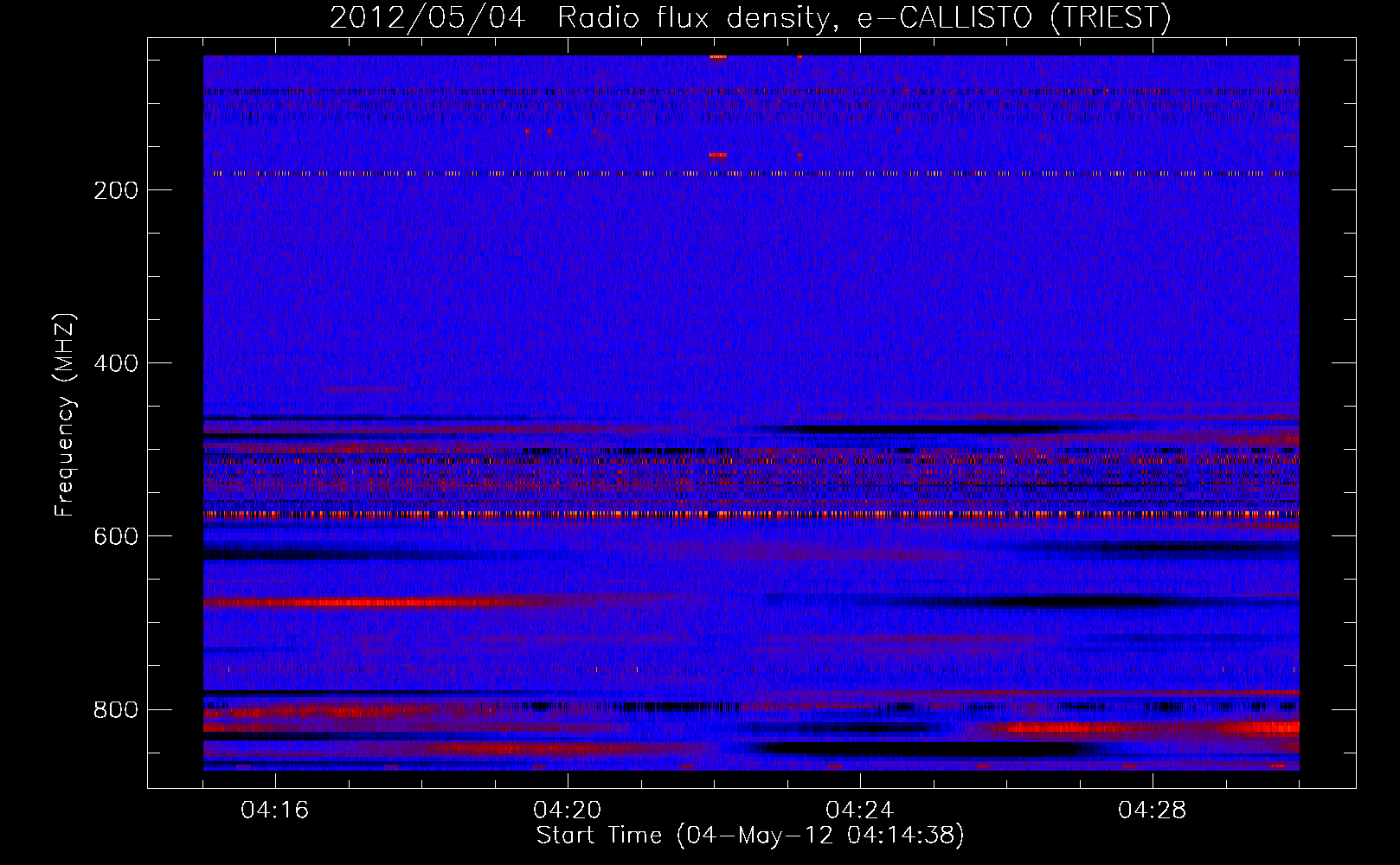Screen dimensions: 1400x865
Task: Click the 04:28 time tick label
Action: point(1153,811)
